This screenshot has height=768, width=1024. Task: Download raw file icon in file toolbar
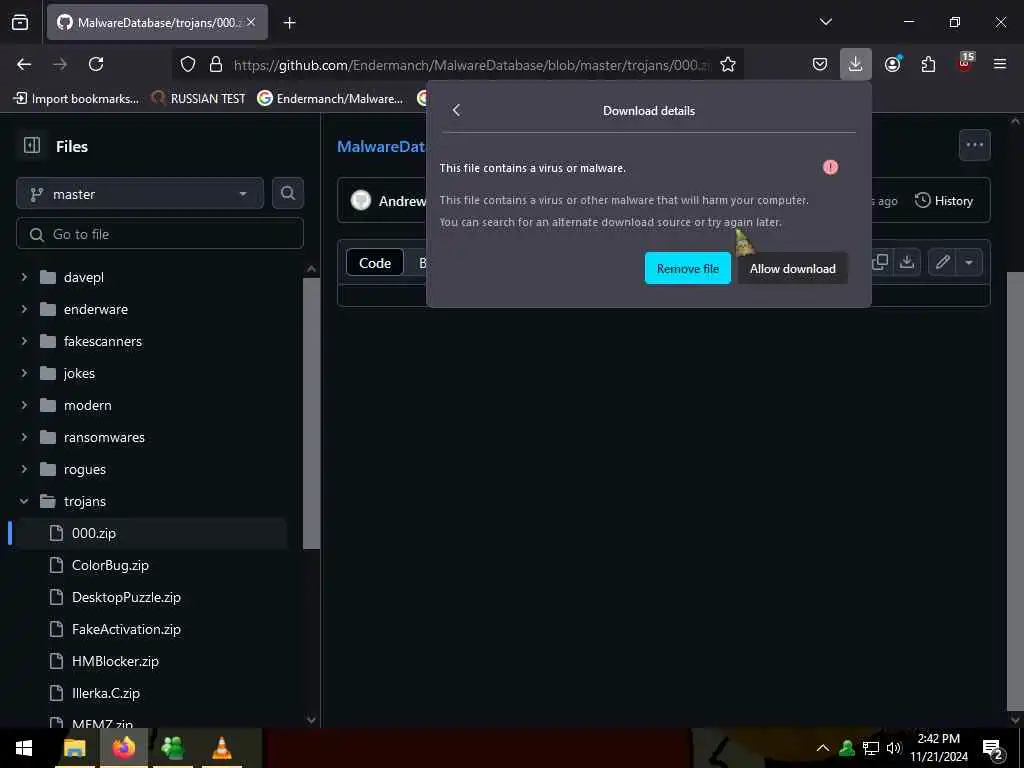coord(906,263)
